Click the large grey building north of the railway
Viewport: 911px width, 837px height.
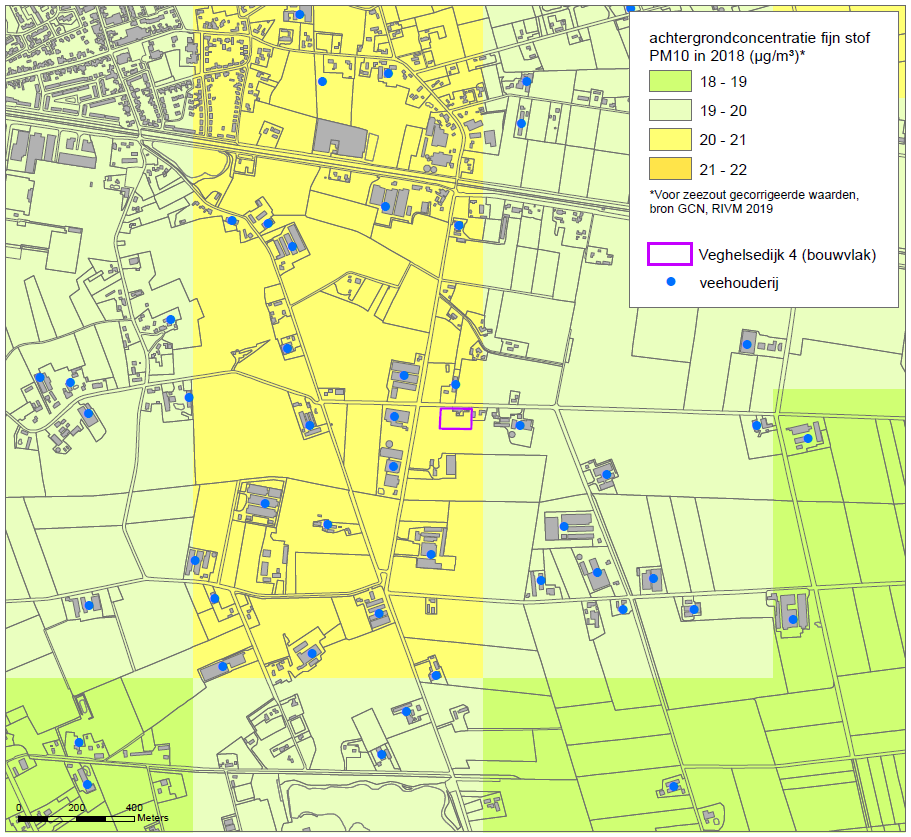pyautogui.click(x=340, y=138)
